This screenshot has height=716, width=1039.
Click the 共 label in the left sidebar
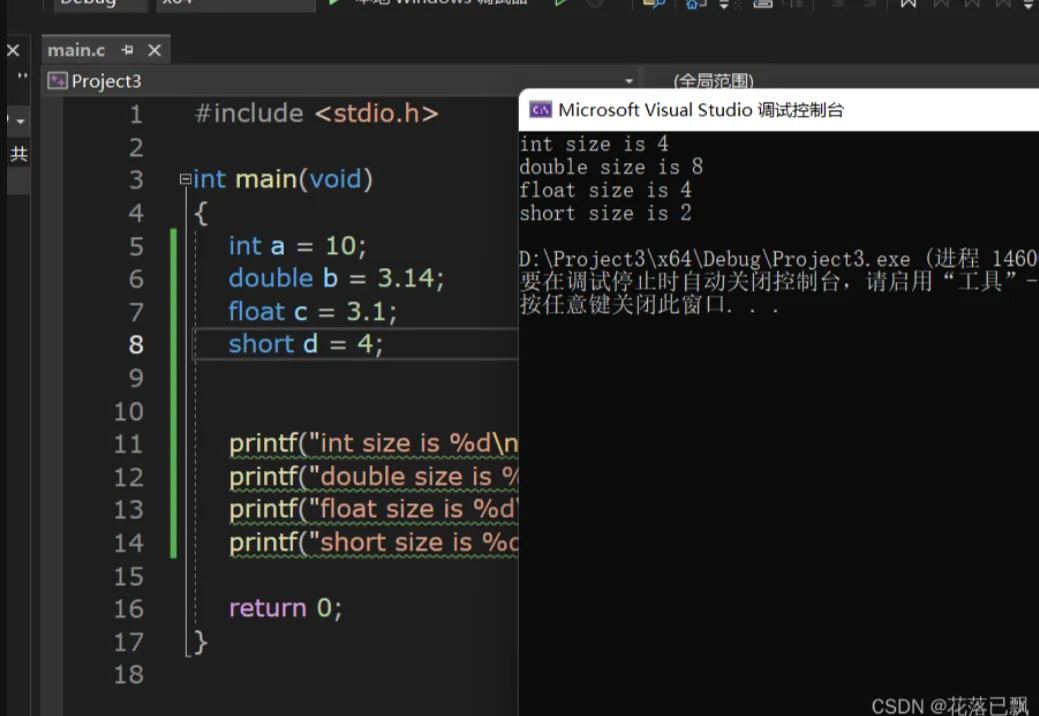coord(19,154)
